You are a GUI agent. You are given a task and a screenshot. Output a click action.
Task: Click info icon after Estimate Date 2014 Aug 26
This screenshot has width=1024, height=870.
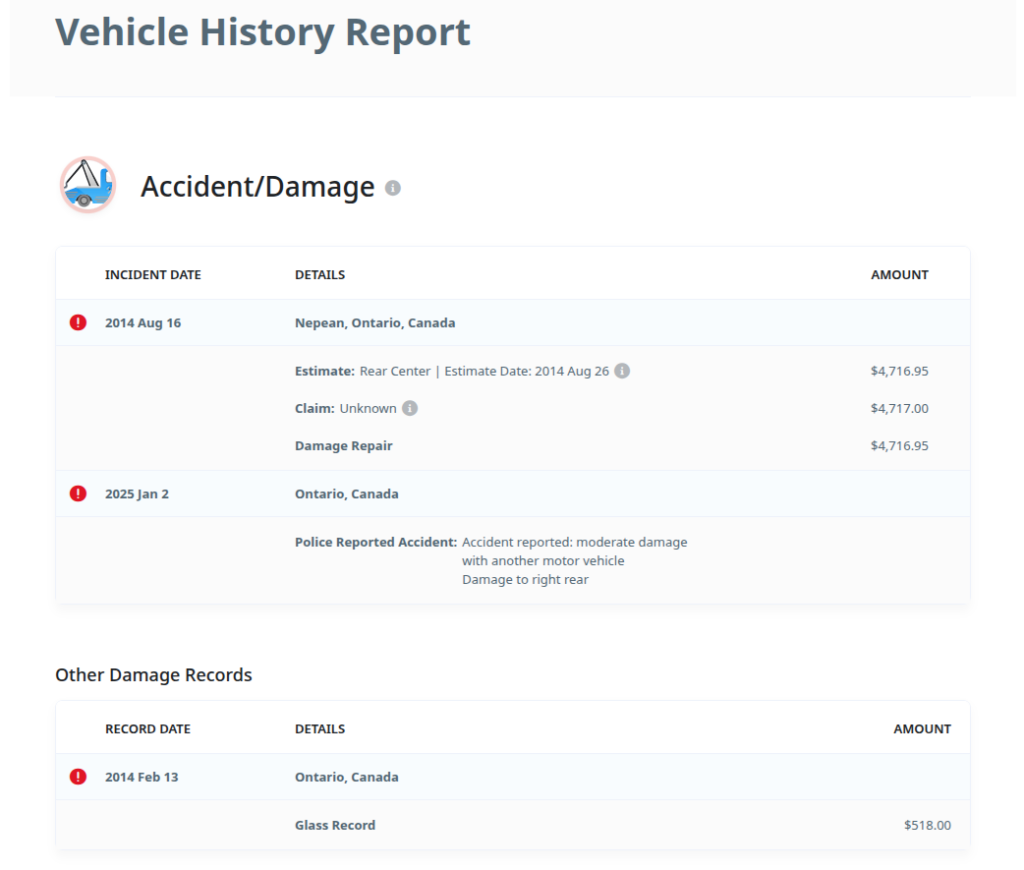622,371
